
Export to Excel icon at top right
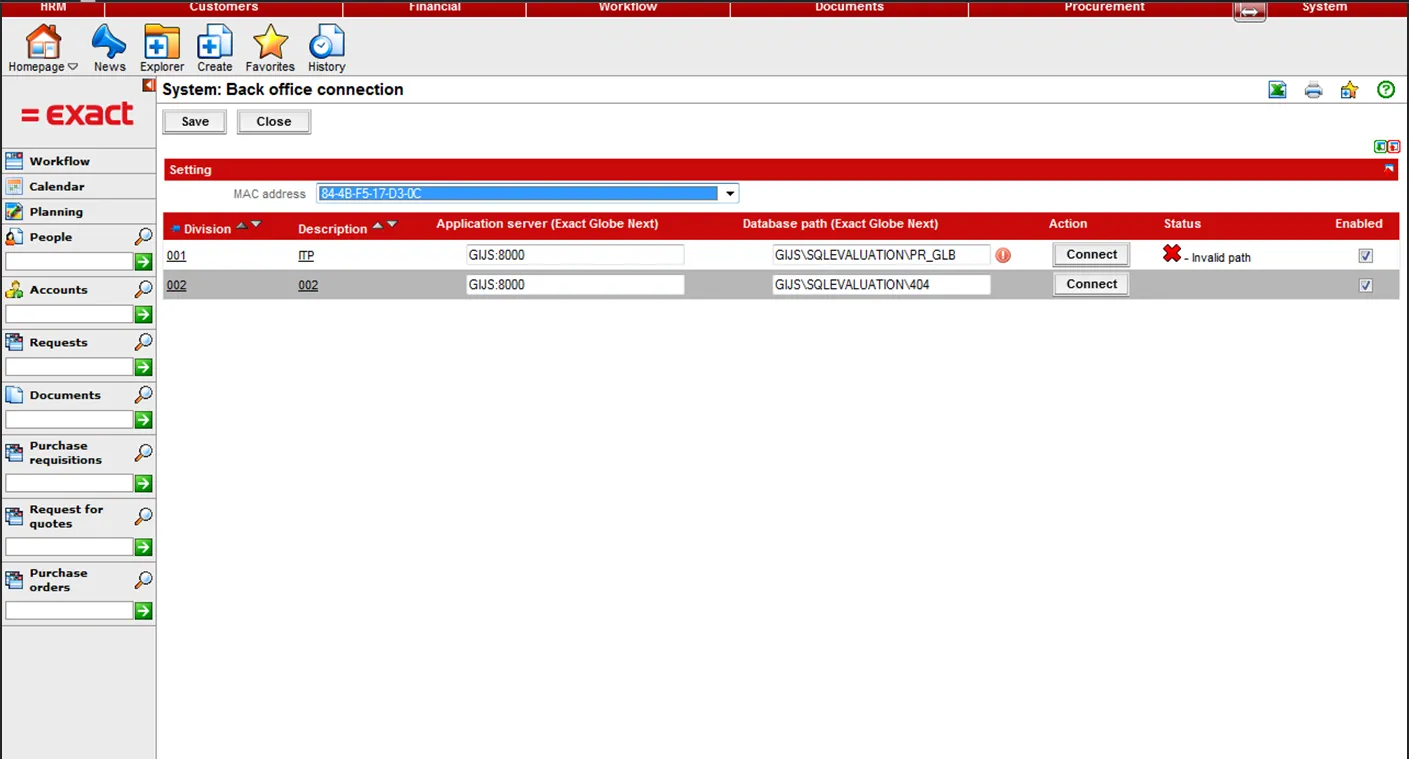coord(1277,90)
